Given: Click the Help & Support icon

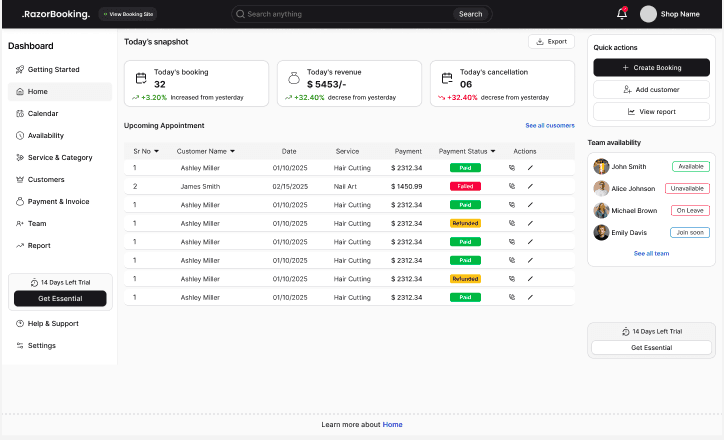Looking at the screenshot, I should [20, 324].
